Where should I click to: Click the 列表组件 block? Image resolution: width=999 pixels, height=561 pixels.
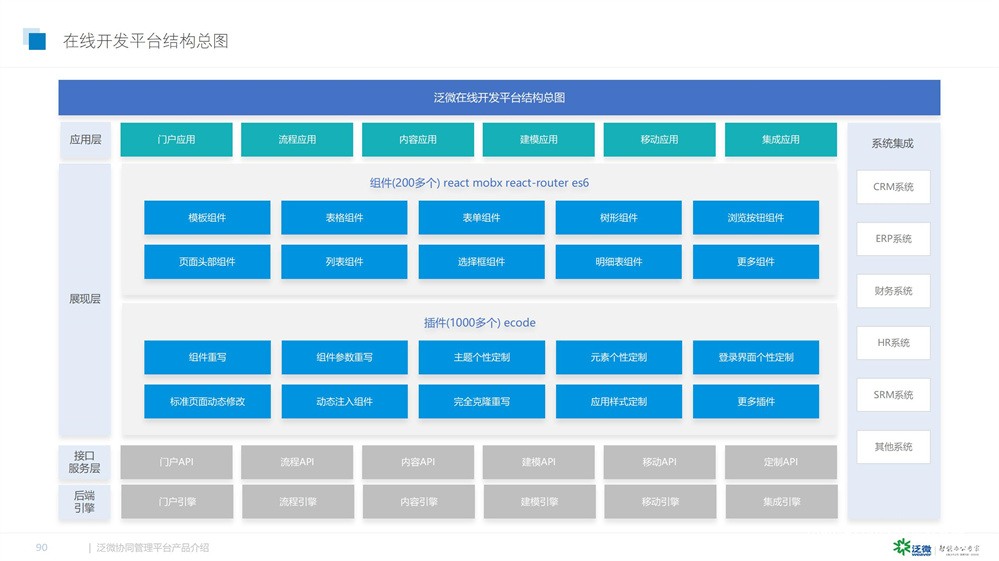tap(344, 262)
